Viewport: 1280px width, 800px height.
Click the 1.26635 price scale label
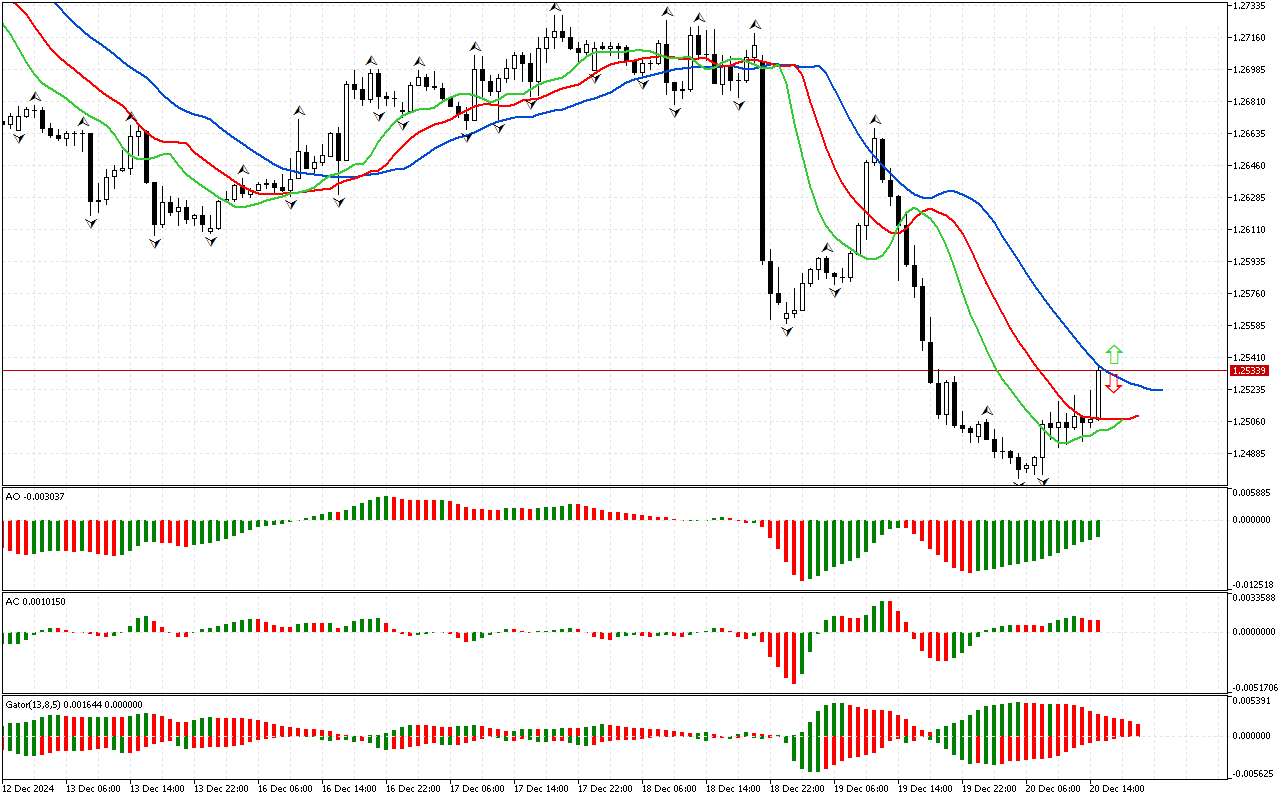pyautogui.click(x=1251, y=134)
